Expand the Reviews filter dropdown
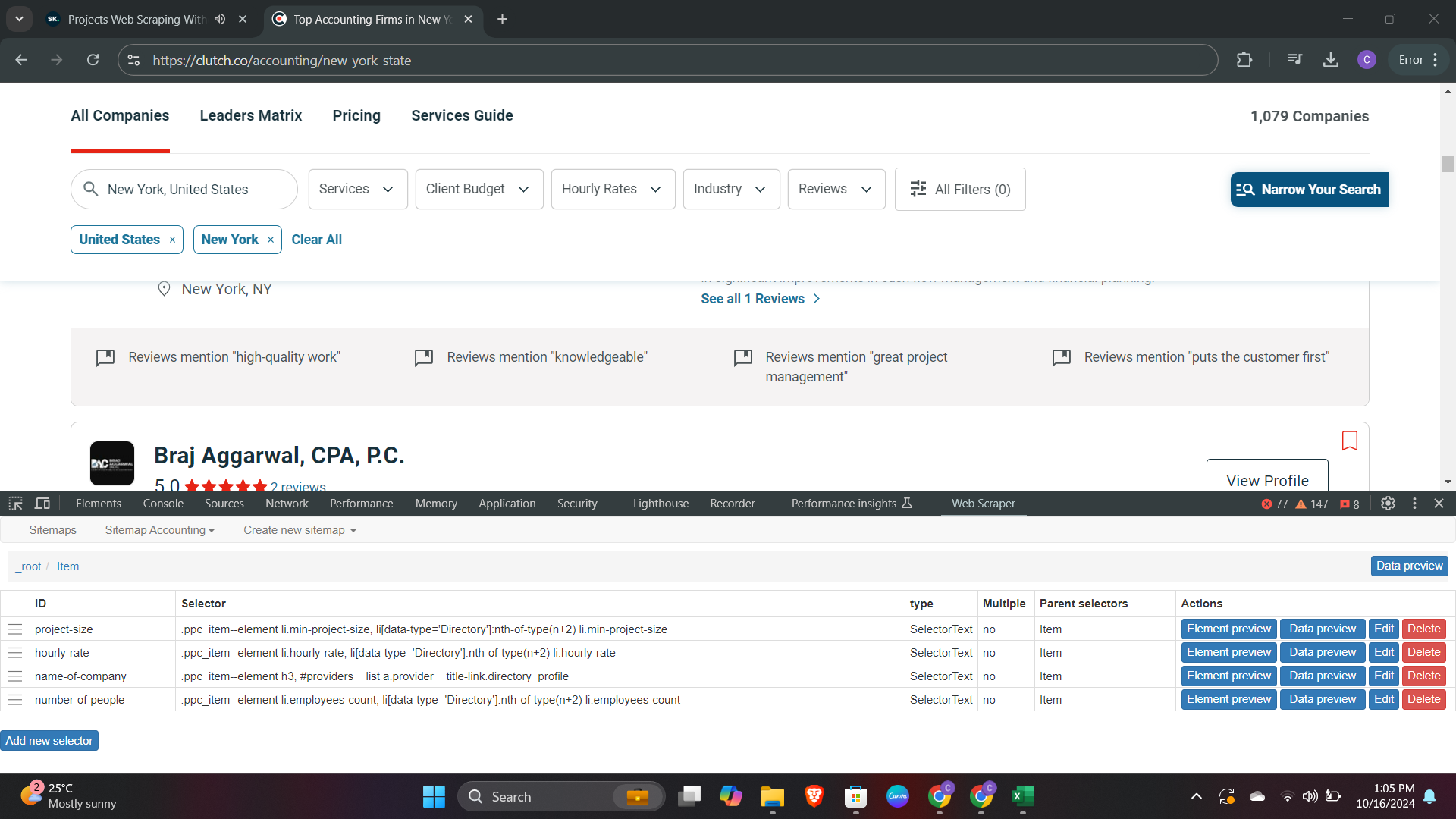1456x819 pixels. [836, 190]
